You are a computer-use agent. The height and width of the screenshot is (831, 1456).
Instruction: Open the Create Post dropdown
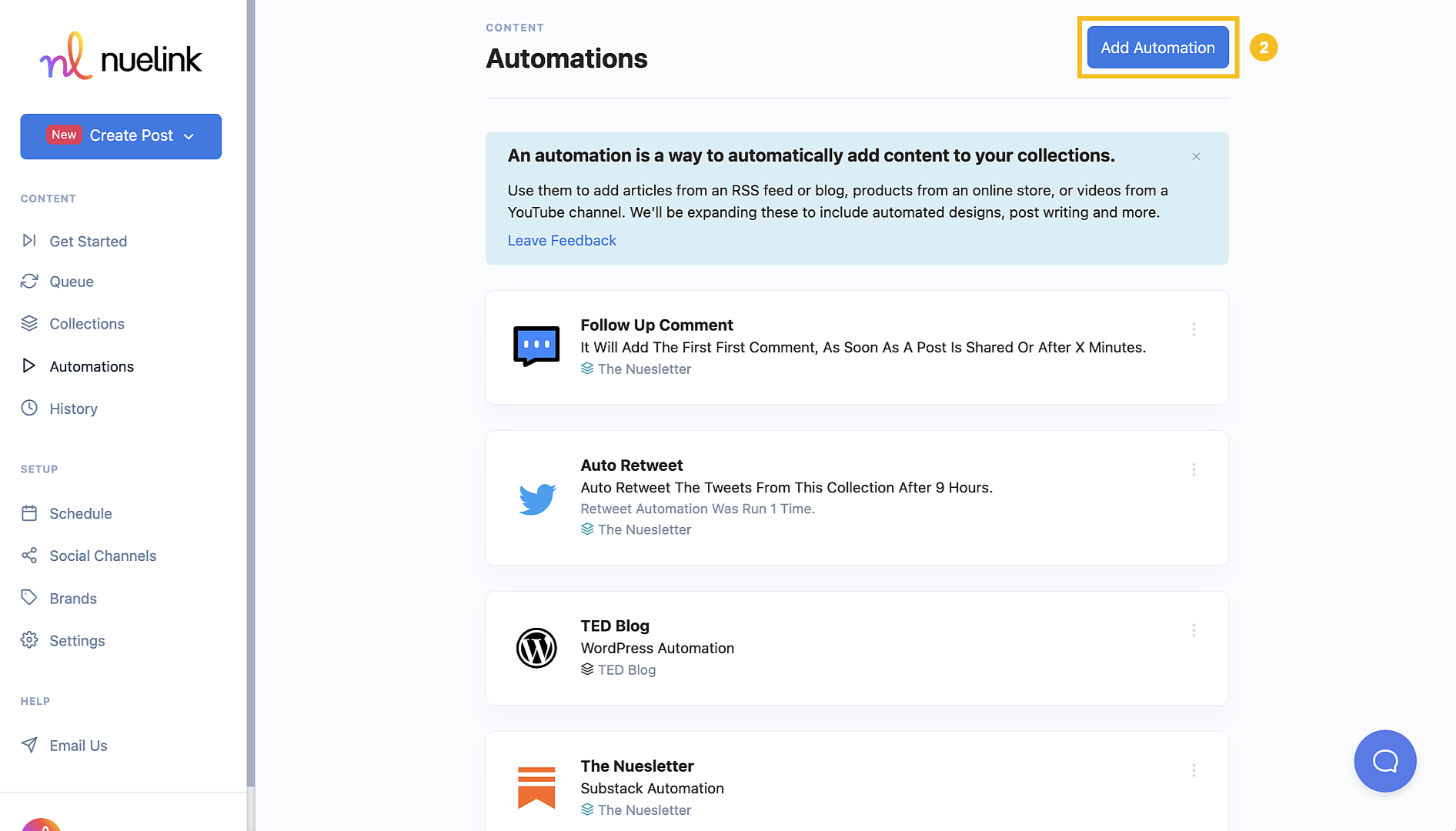[121, 136]
